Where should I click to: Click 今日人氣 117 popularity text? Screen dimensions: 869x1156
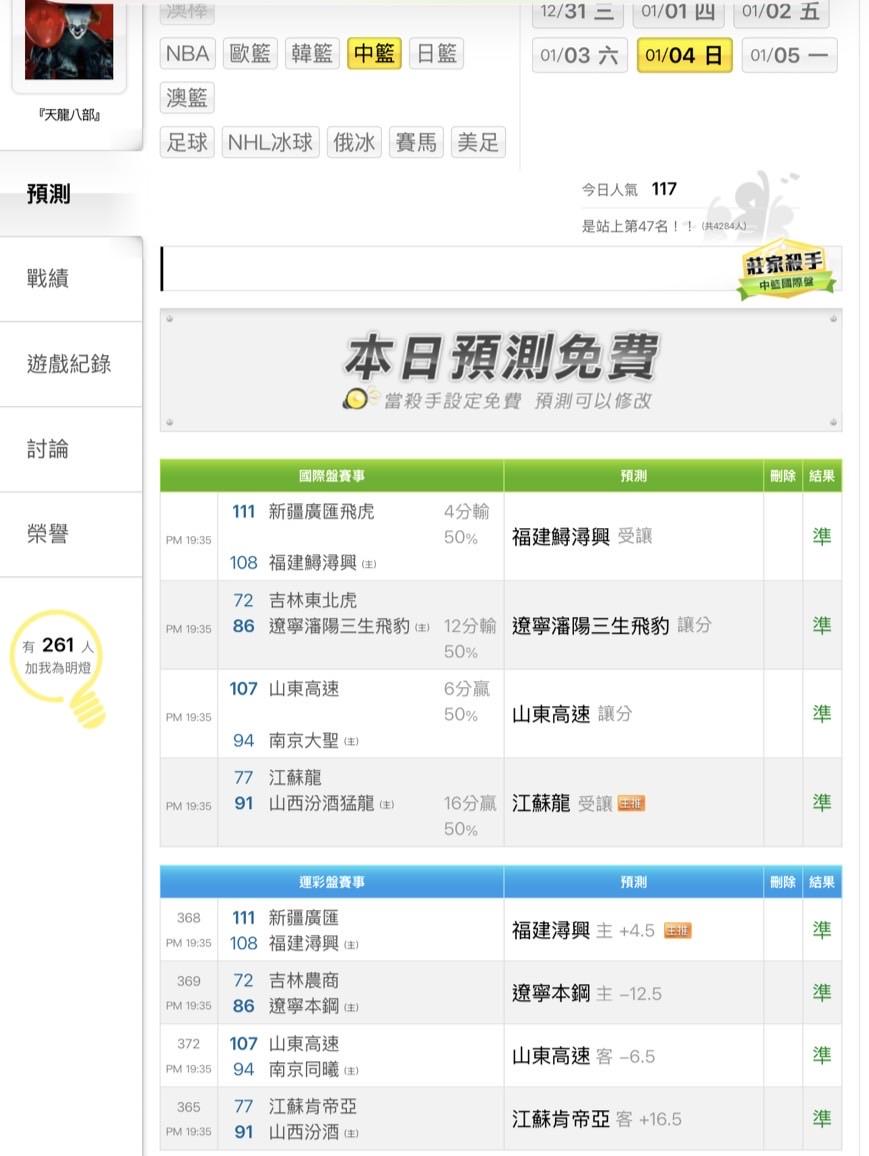coord(629,189)
